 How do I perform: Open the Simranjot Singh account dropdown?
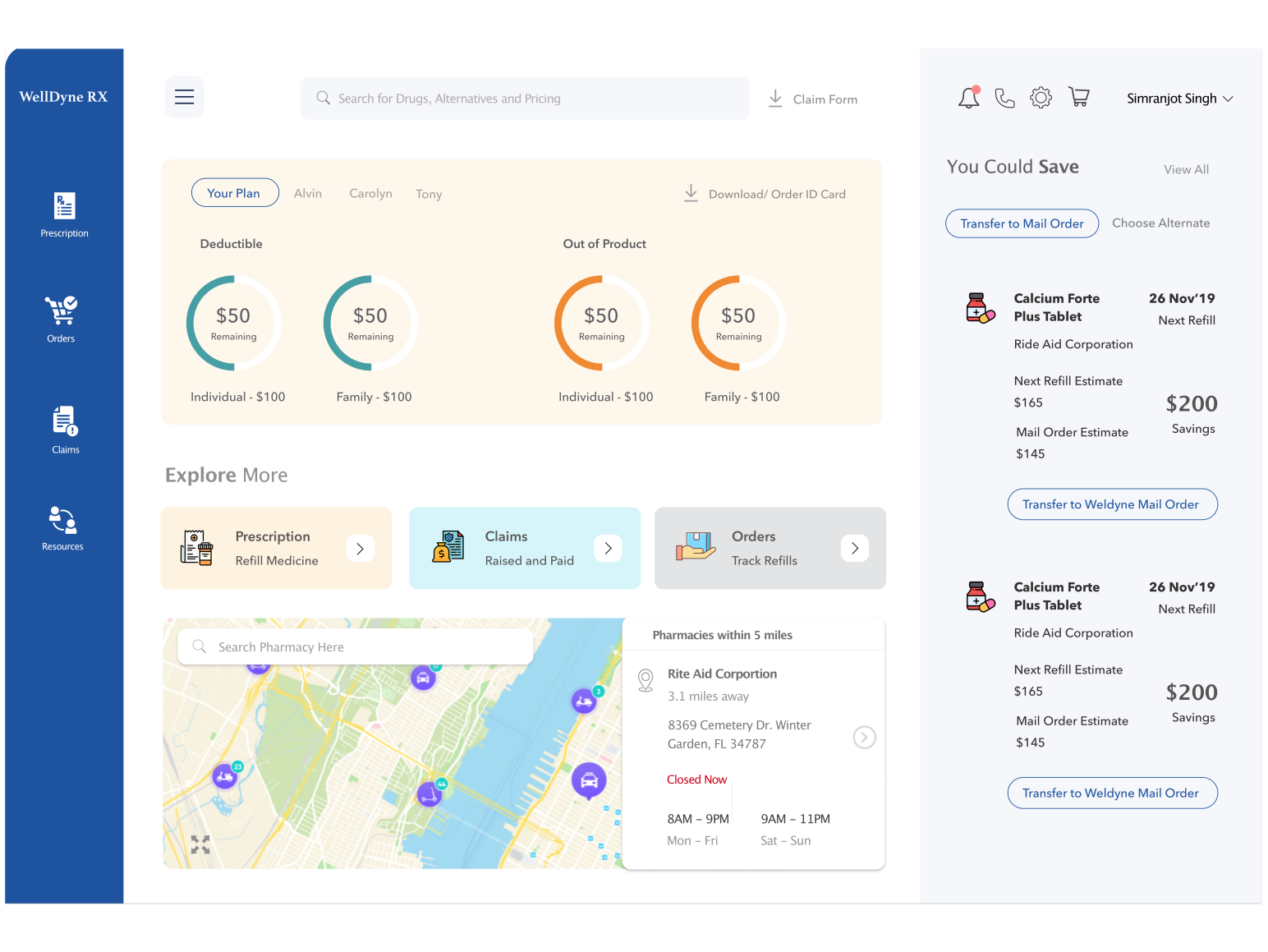click(x=1179, y=98)
